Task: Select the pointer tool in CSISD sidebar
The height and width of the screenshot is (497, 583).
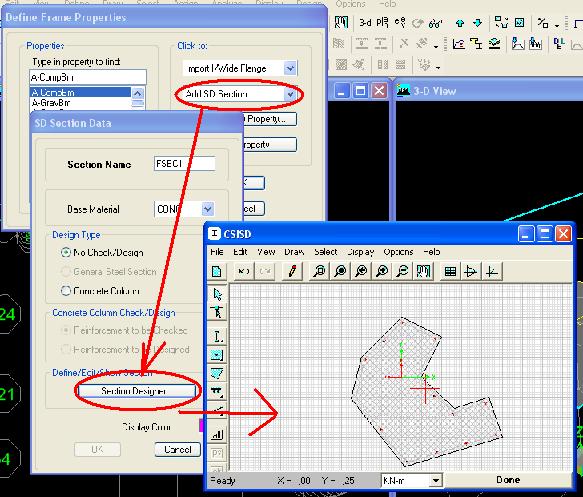Action: [217, 294]
